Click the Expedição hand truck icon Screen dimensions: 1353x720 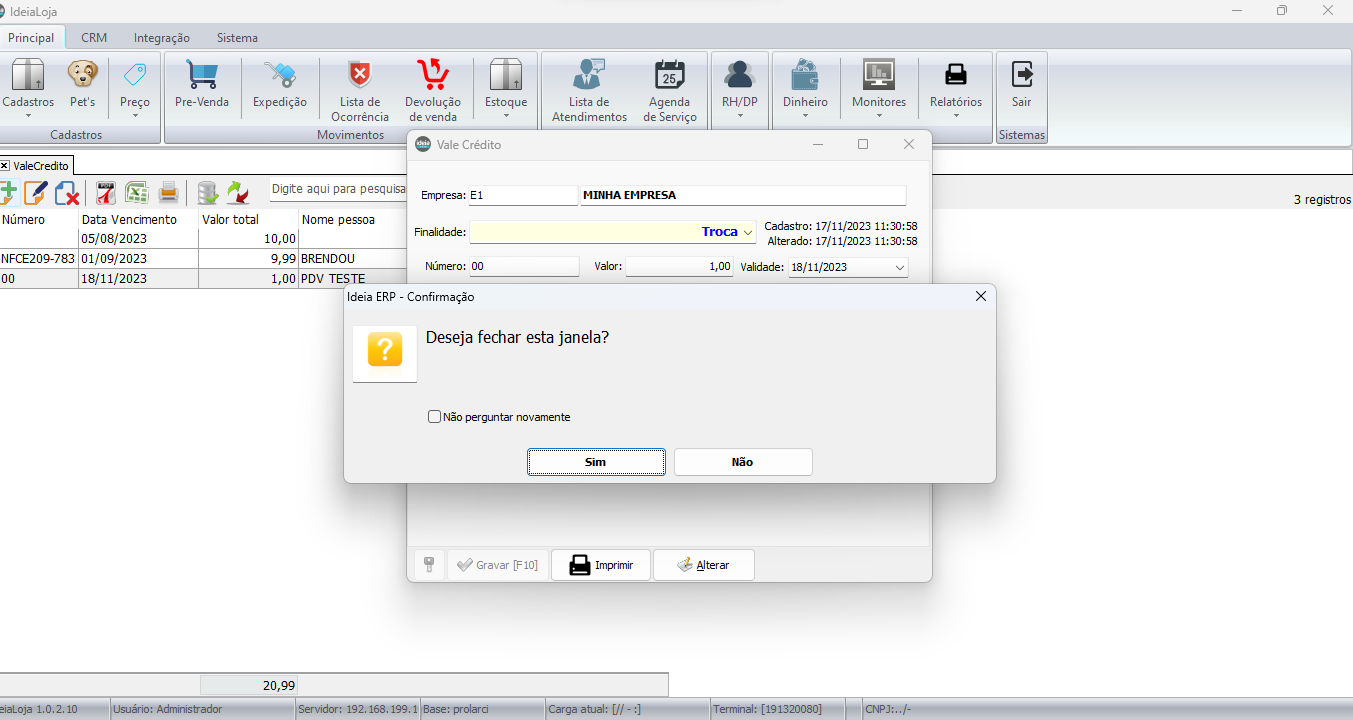[280, 76]
